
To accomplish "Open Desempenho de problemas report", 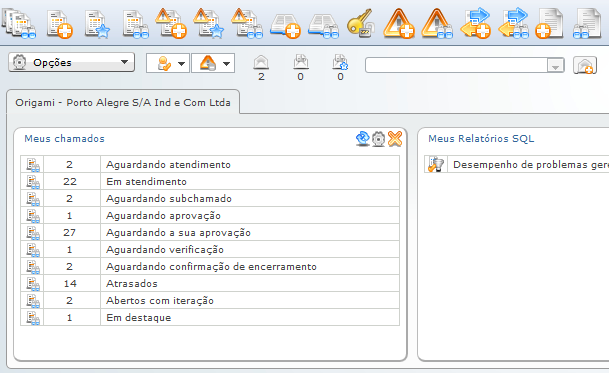I will tap(531, 165).
